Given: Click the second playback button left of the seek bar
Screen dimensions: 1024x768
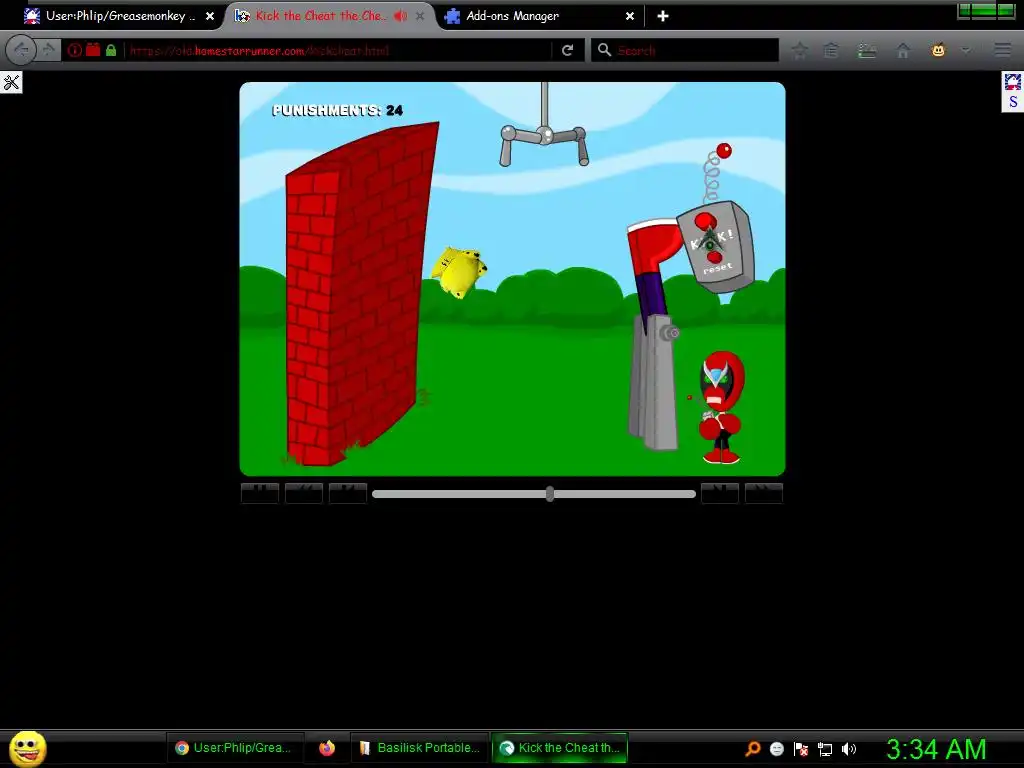Looking at the screenshot, I should [304, 493].
